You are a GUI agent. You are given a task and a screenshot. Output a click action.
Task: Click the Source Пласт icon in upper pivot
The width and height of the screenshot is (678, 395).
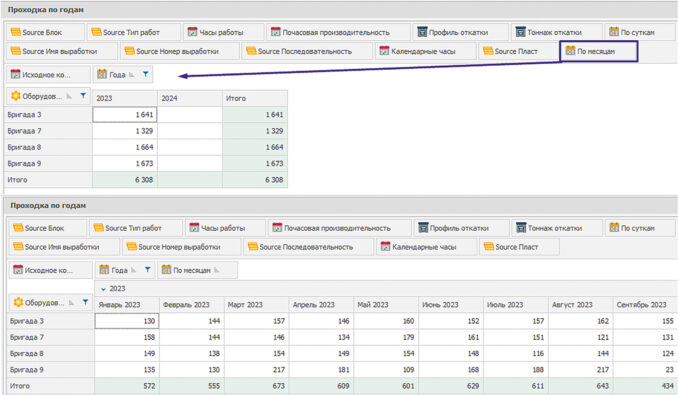[x=488, y=51]
